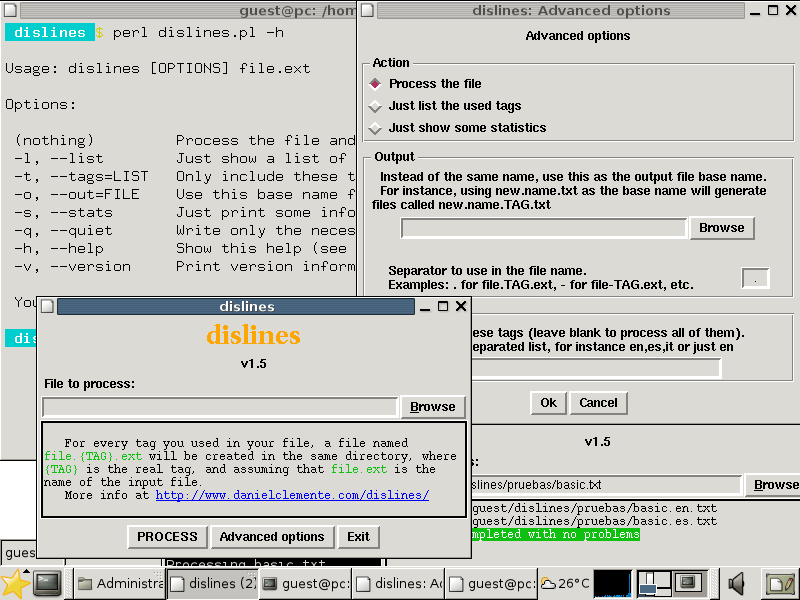Click Browse in the Advanced options Output section

(721, 228)
